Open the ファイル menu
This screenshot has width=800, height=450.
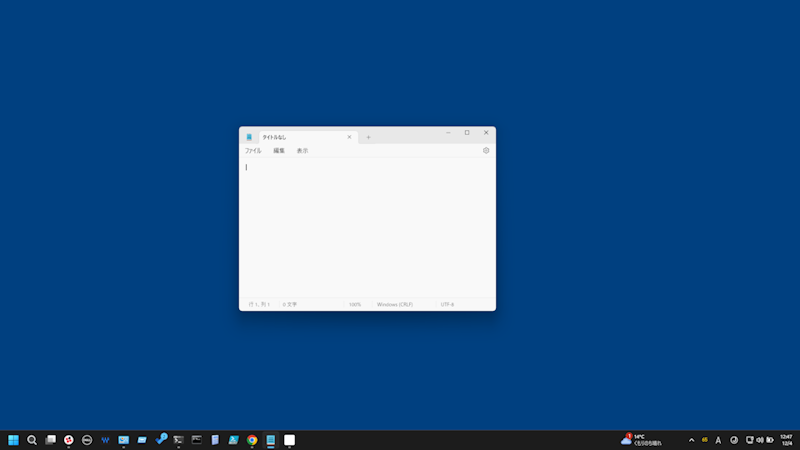click(x=253, y=151)
